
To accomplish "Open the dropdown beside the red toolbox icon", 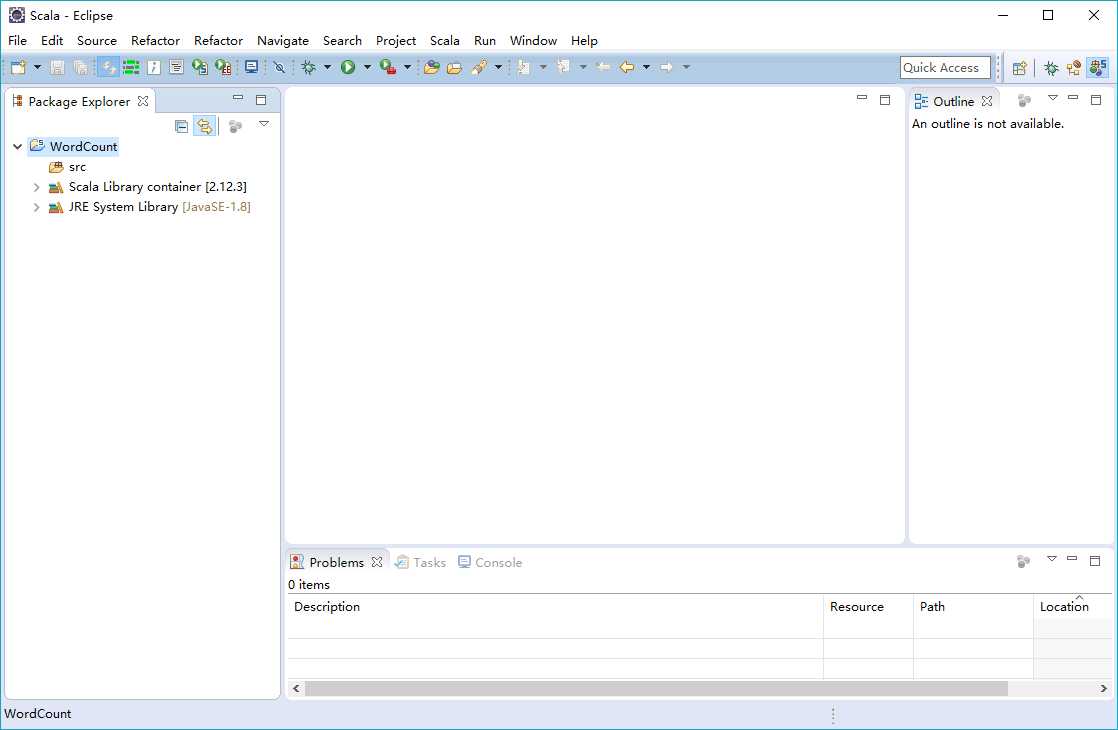I will [407, 67].
